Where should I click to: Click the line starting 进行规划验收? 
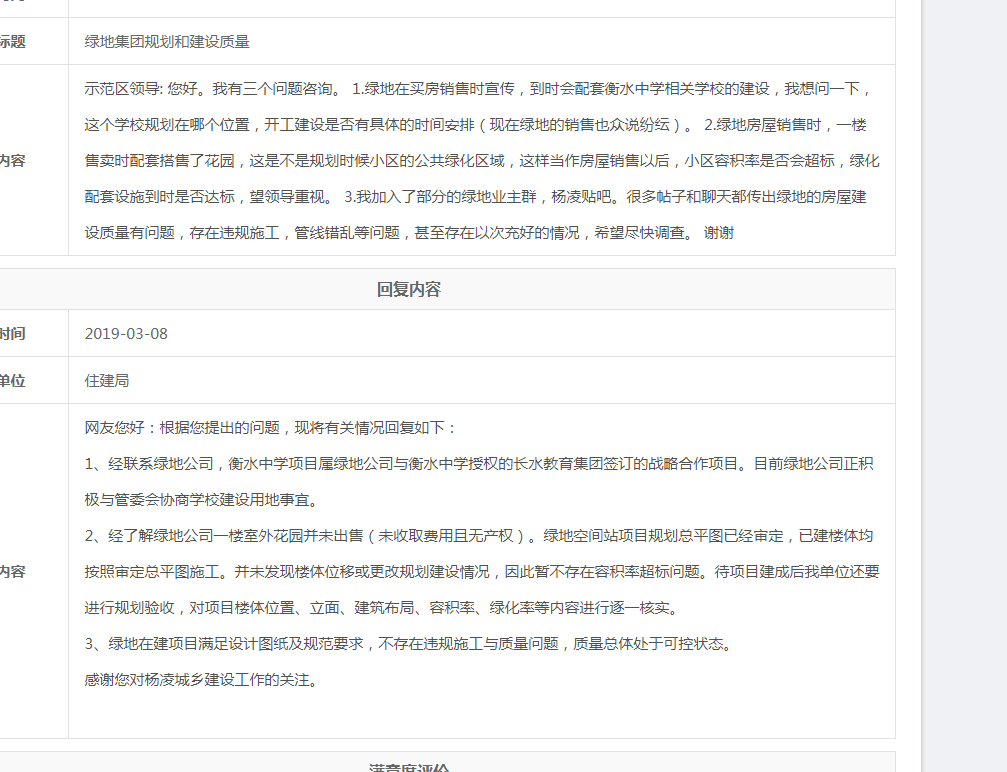[381, 608]
